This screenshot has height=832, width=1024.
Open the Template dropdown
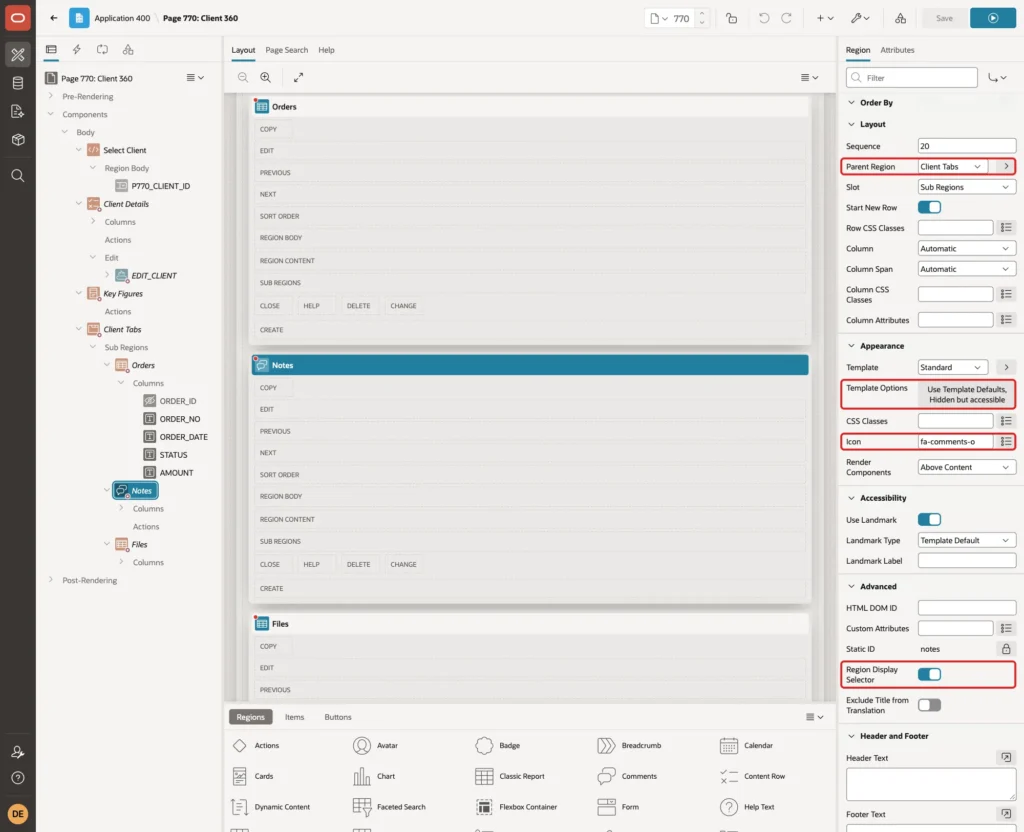point(952,367)
